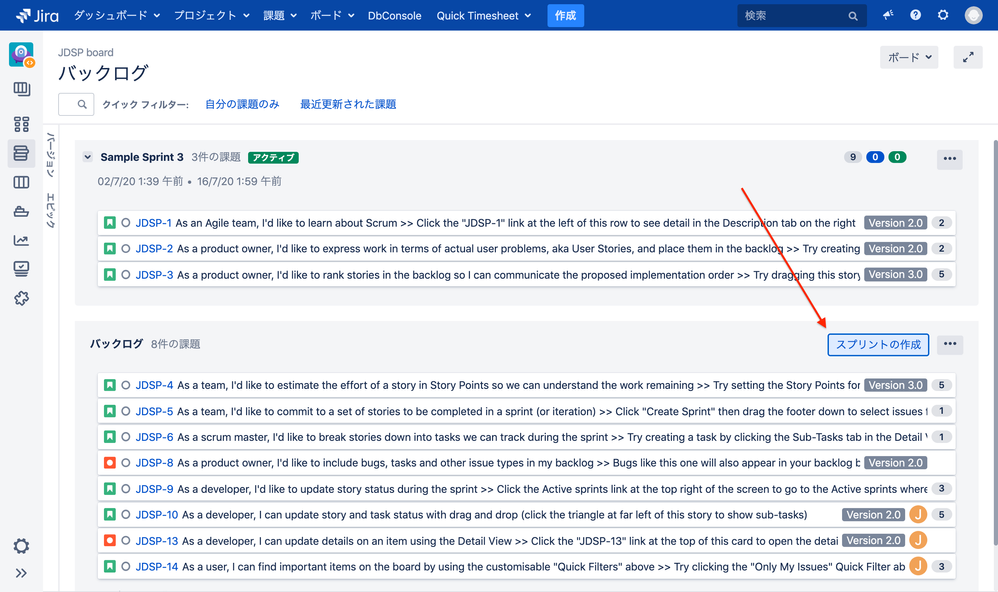This screenshot has height=592, width=998.
Task: Click the grey 9 estimate badge in sprint header
Action: coord(853,157)
